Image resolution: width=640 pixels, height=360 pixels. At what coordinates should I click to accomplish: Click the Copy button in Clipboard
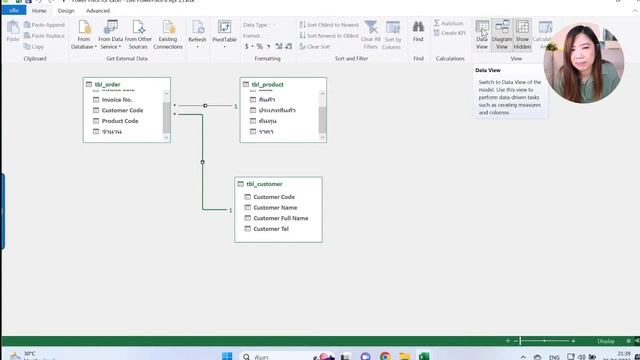click(34, 47)
